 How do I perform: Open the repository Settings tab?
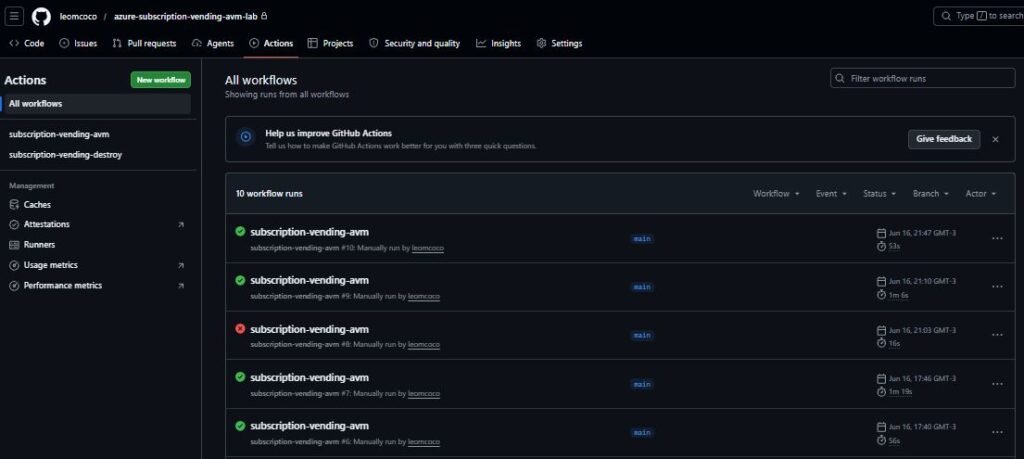[559, 43]
